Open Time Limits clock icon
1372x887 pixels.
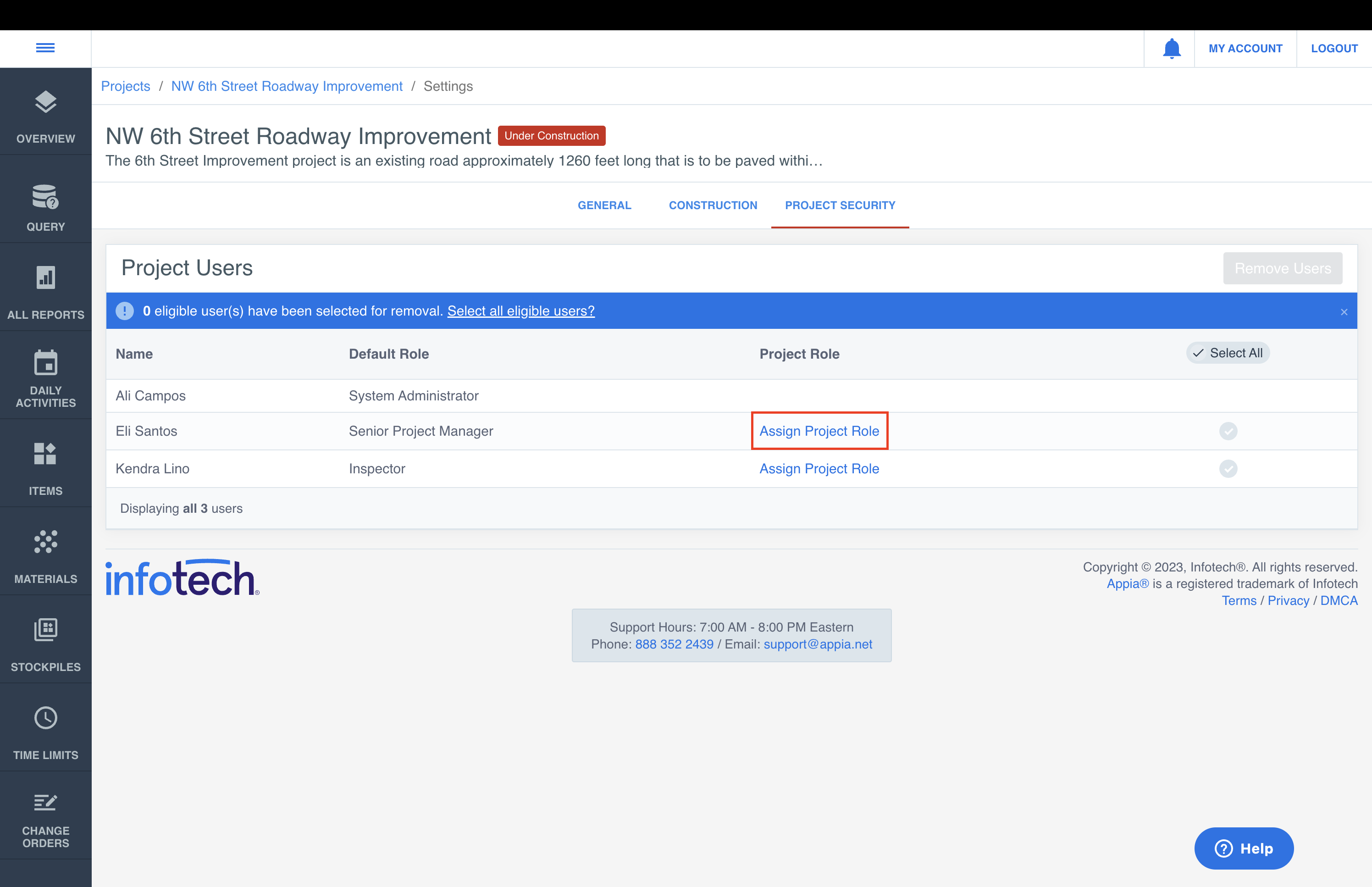(x=45, y=718)
